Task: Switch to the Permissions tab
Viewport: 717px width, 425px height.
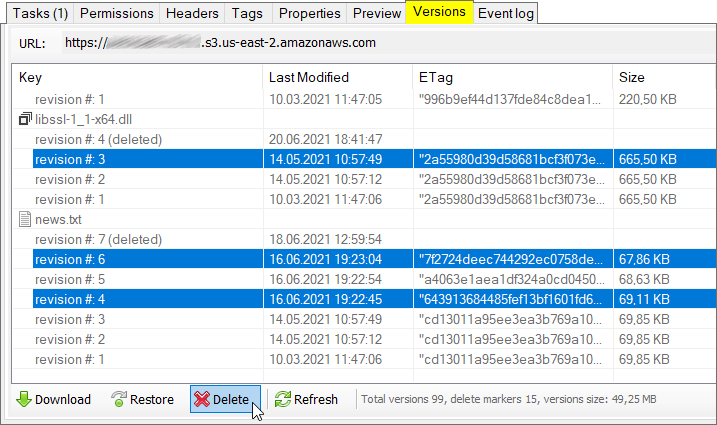Action: 117,13
